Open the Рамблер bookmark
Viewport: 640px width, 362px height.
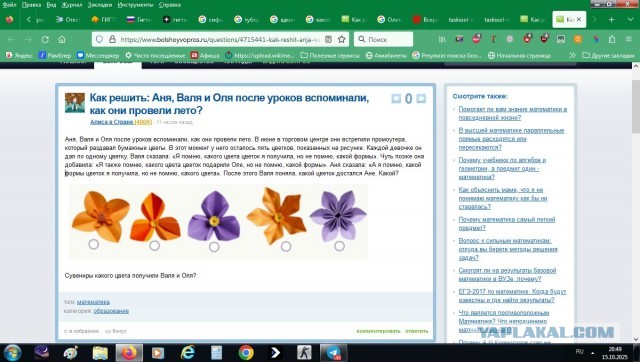pyautogui.click(x=55, y=55)
